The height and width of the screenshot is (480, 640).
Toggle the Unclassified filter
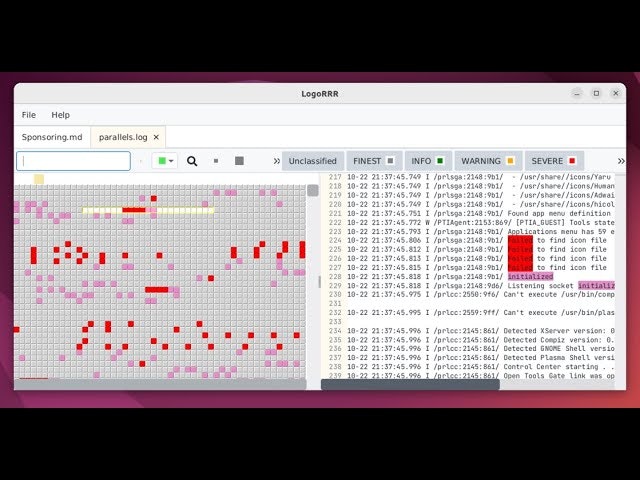(x=313, y=161)
